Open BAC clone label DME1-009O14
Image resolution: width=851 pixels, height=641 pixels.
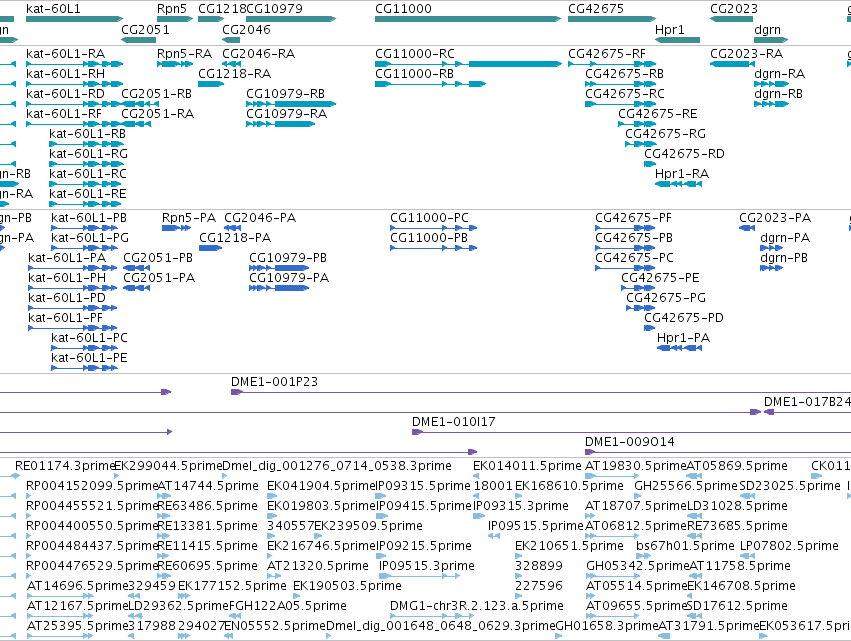click(630, 442)
